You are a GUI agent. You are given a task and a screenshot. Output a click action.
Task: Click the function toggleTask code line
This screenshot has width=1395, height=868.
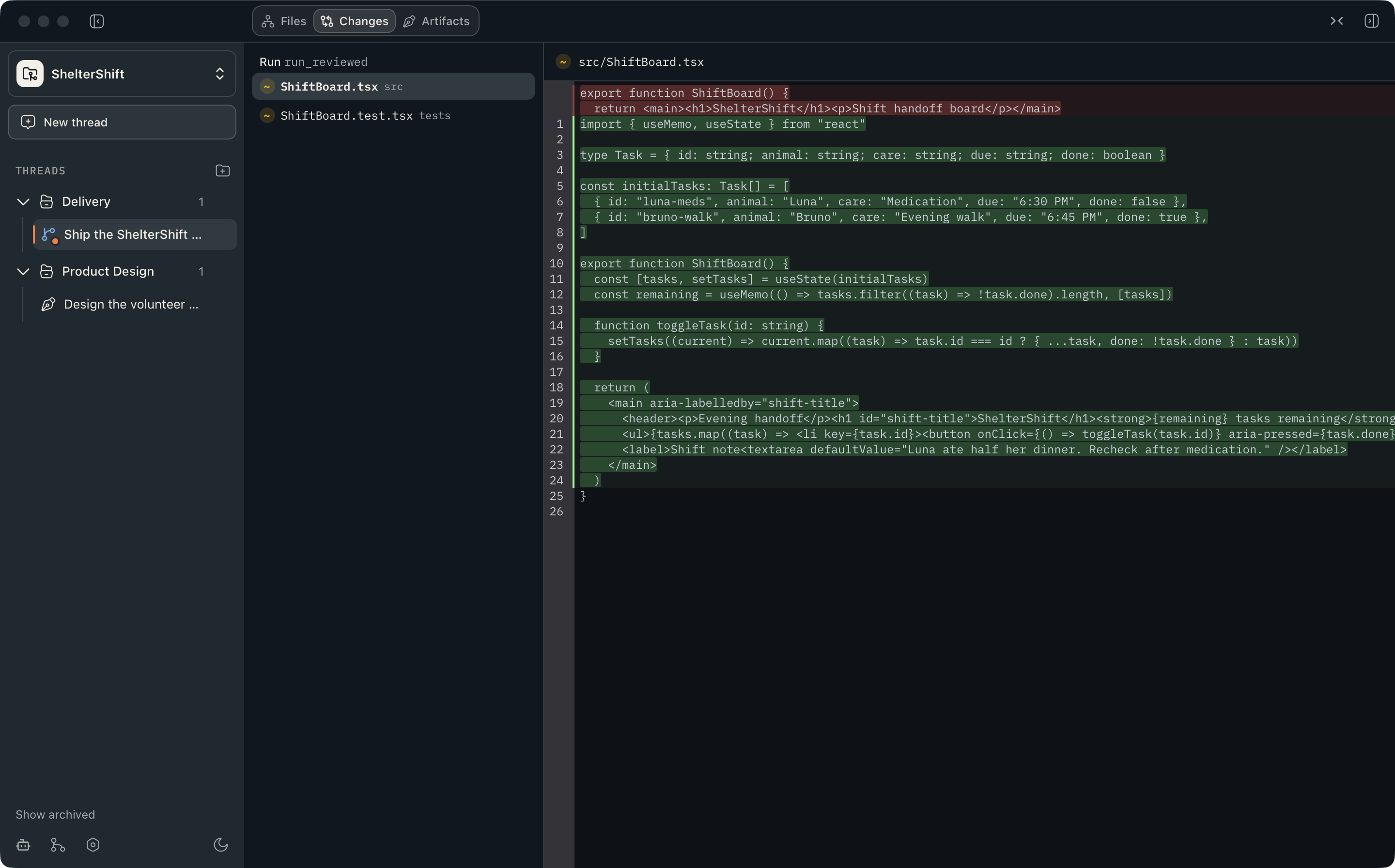point(702,325)
